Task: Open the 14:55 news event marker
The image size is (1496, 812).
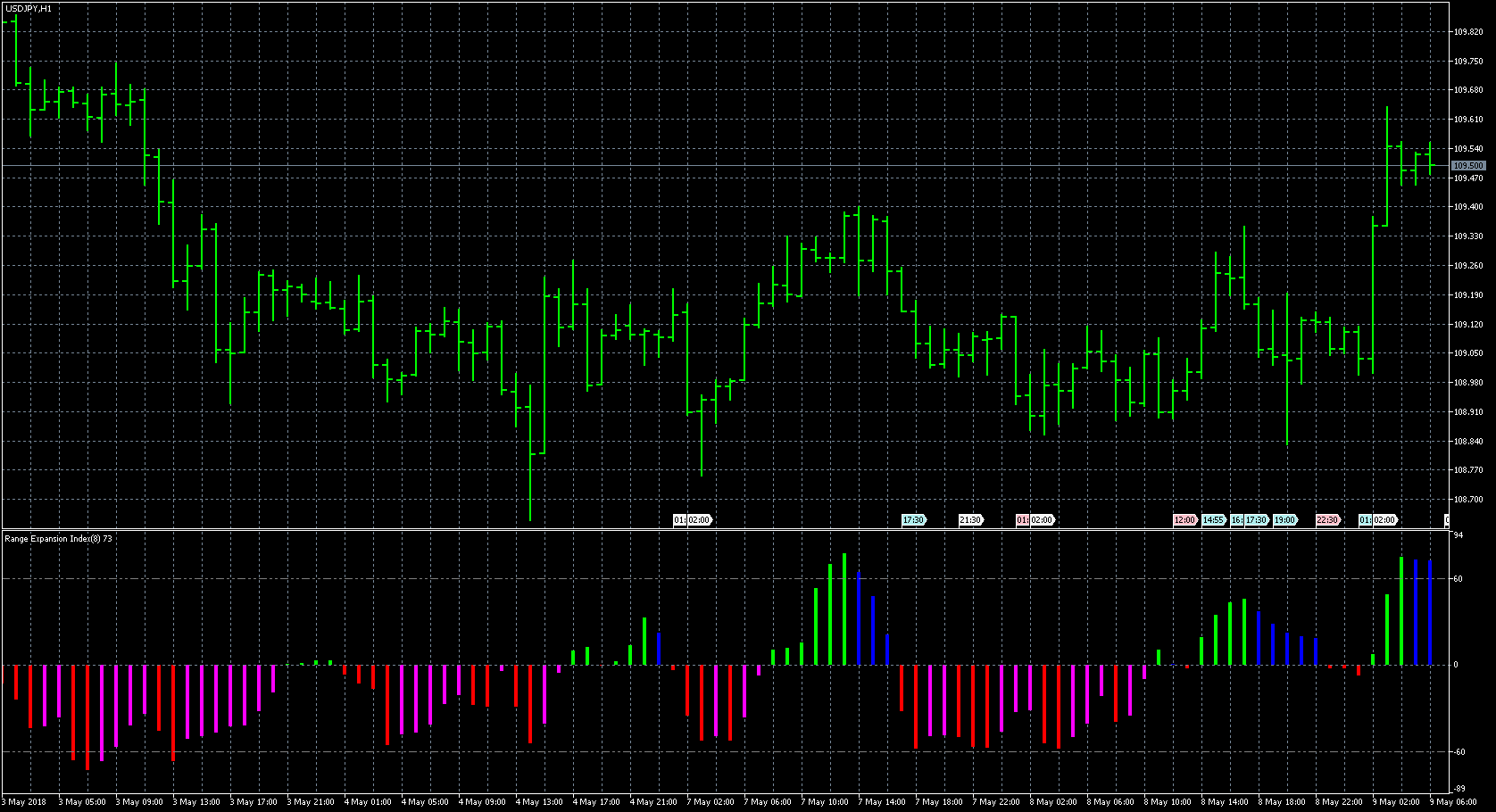Action: click(x=1213, y=520)
